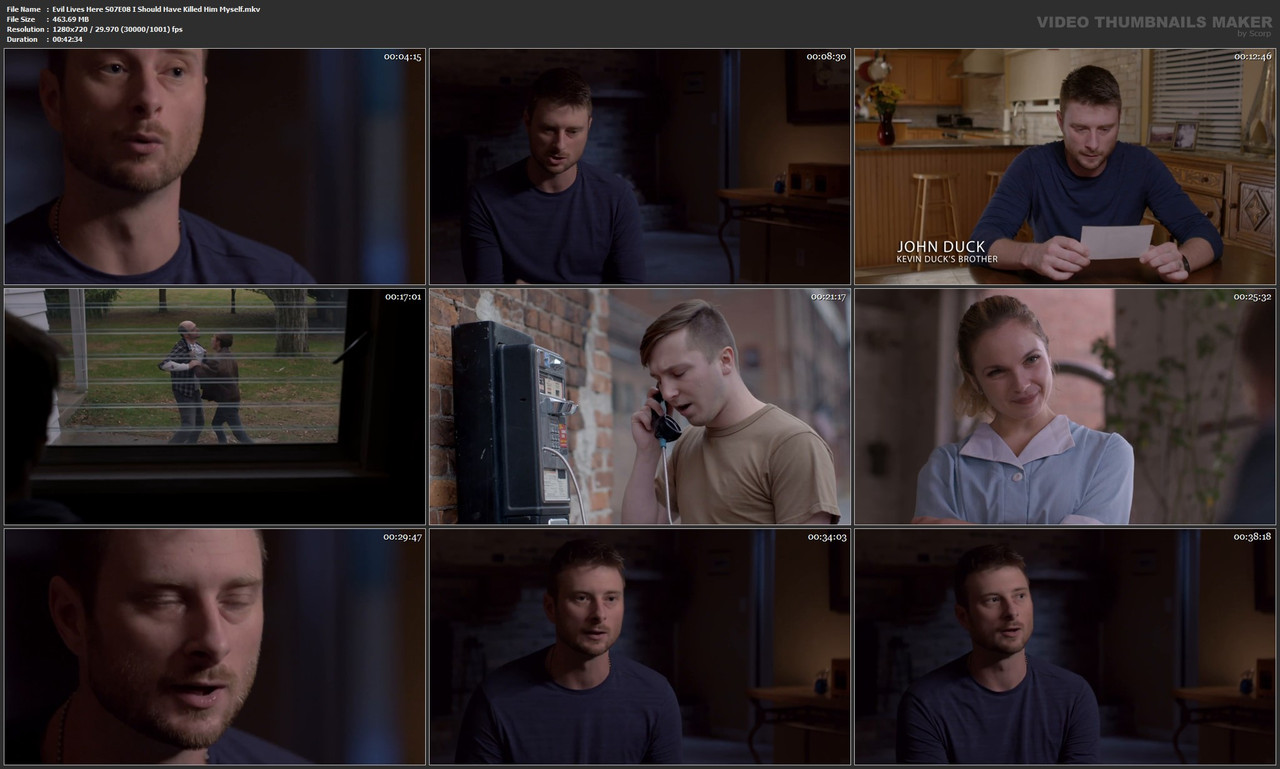Select the waitress thumbnail at 00:25:32
The height and width of the screenshot is (769, 1280).
1065,407
